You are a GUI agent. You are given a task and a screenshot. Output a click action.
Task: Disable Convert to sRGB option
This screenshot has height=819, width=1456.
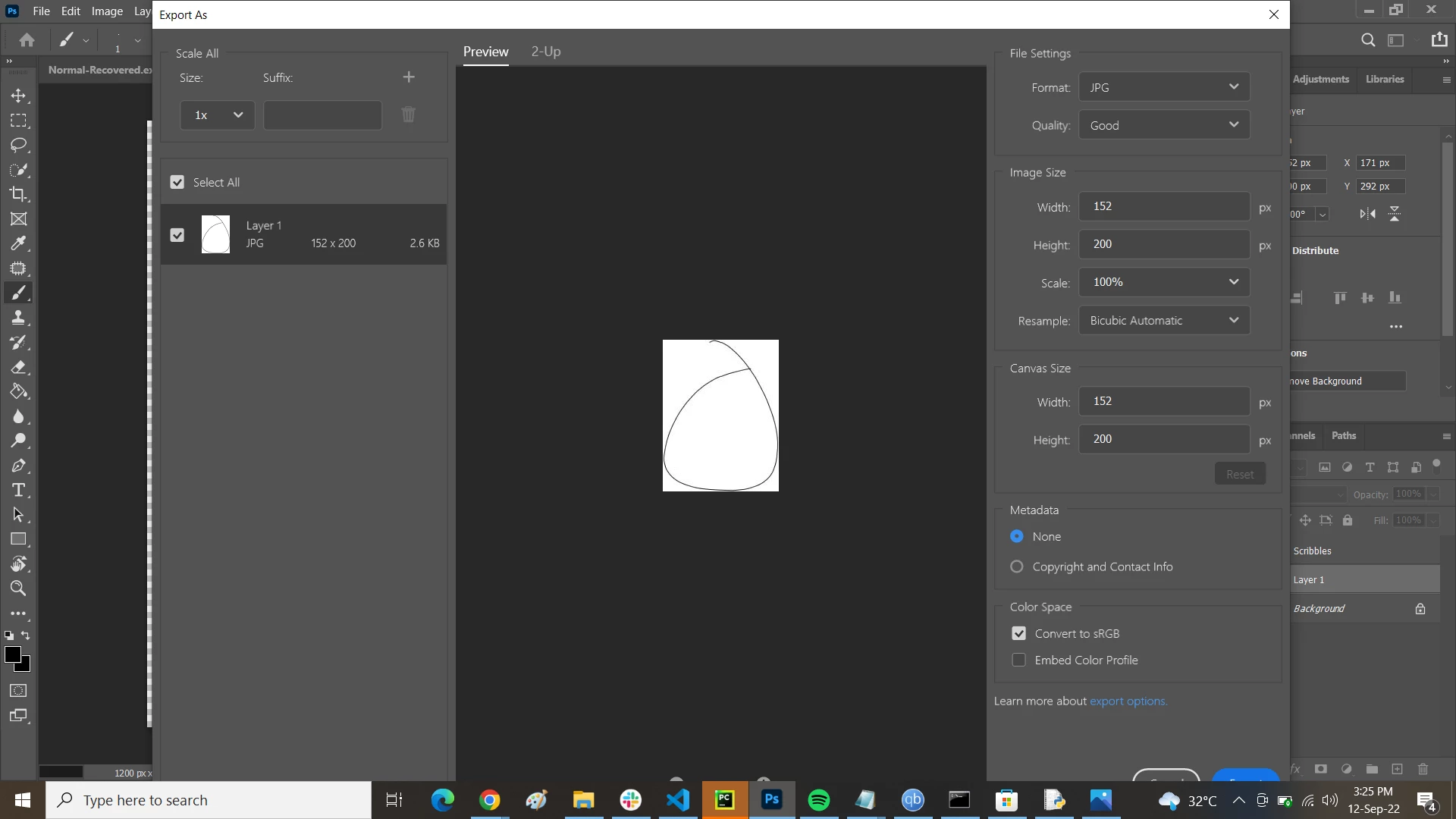[1018, 633]
